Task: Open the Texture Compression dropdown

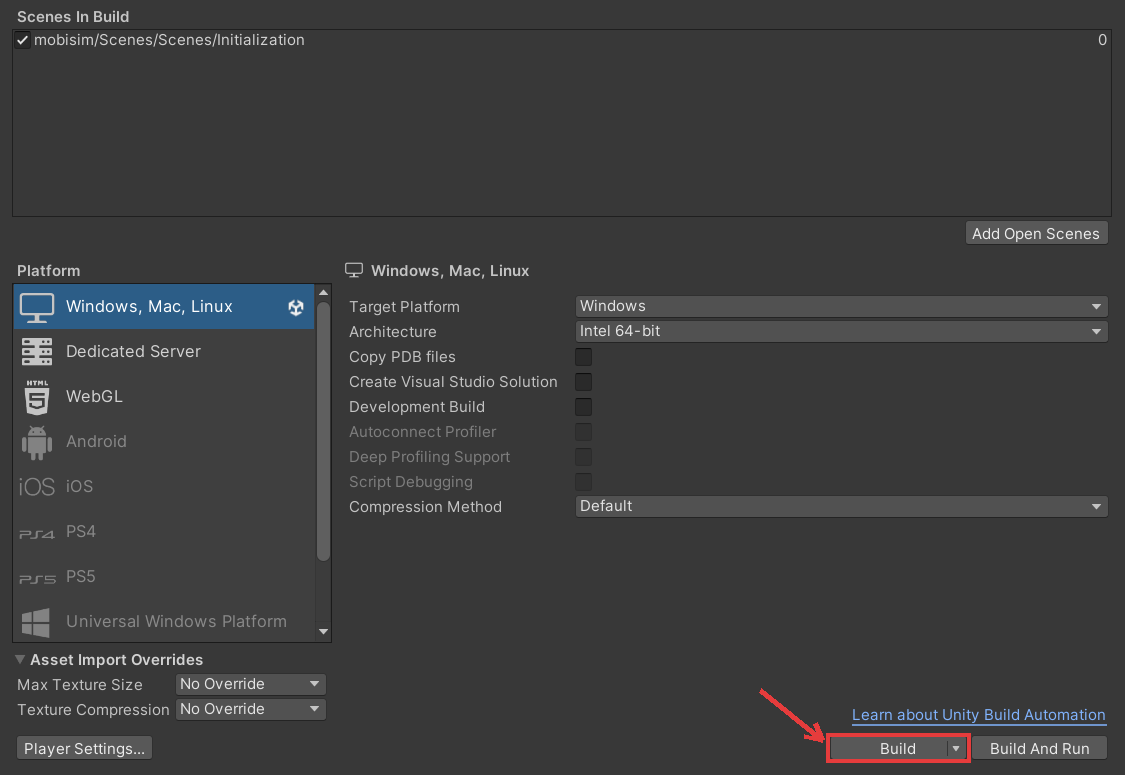Action: (x=250, y=710)
